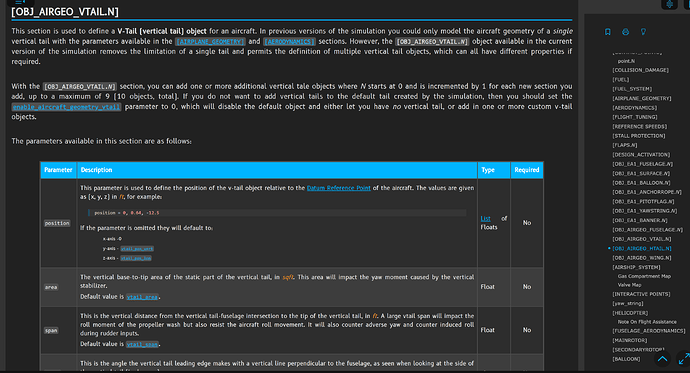Open Note On Flight Assistance sub-entry
The height and width of the screenshot is (373, 690).
[647, 322]
